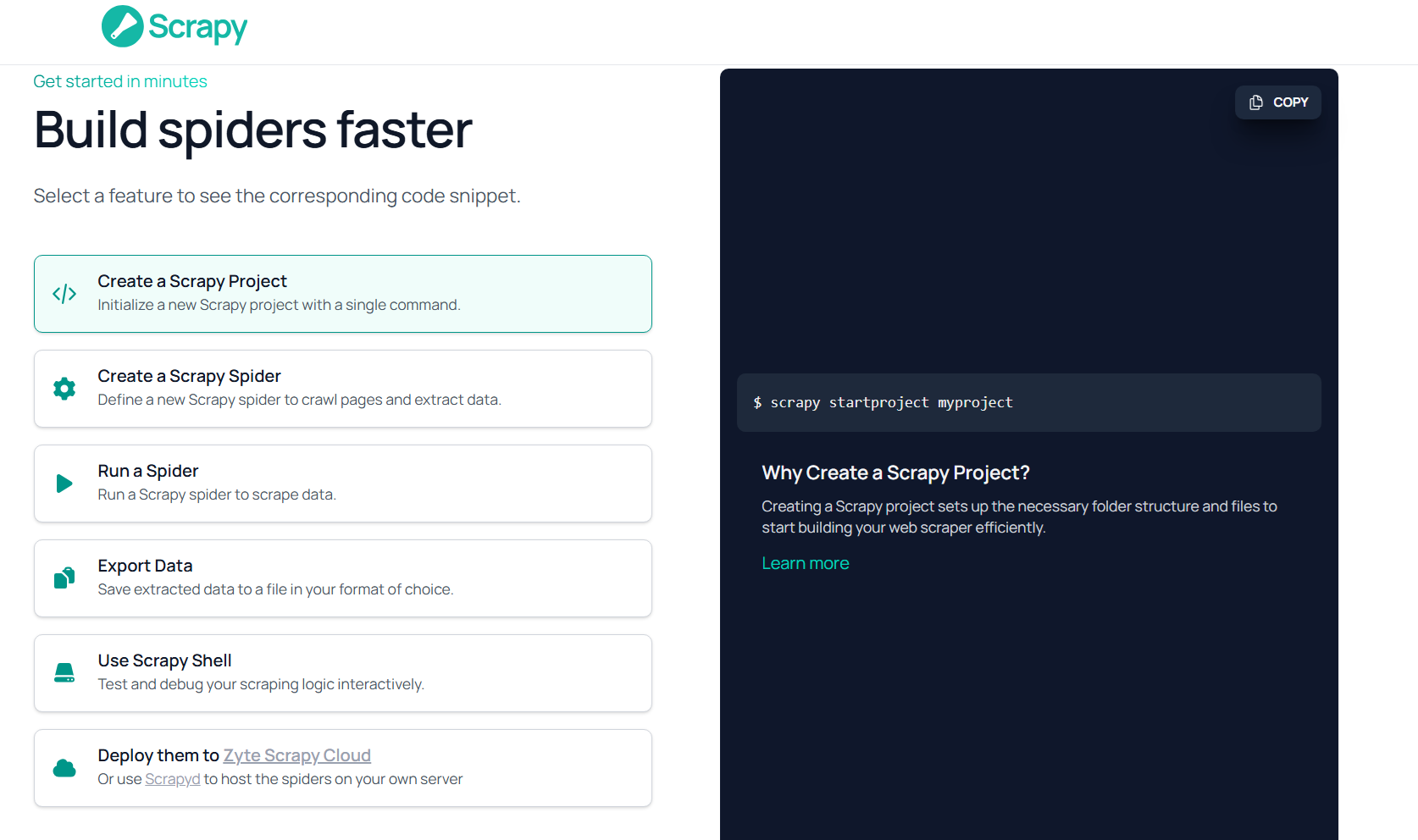Open the Zyte Scrapy Cloud link
Screen dimensions: 1418x840
[296, 755]
